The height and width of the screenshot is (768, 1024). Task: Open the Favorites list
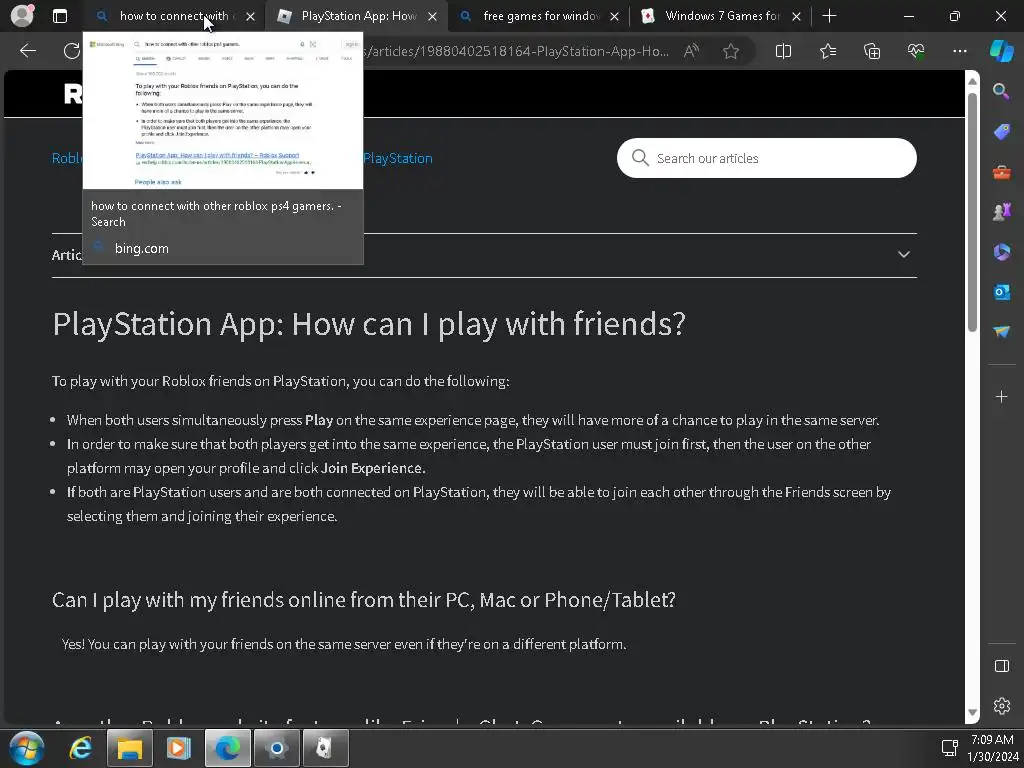pyautogui.click(x=827, y=51)
